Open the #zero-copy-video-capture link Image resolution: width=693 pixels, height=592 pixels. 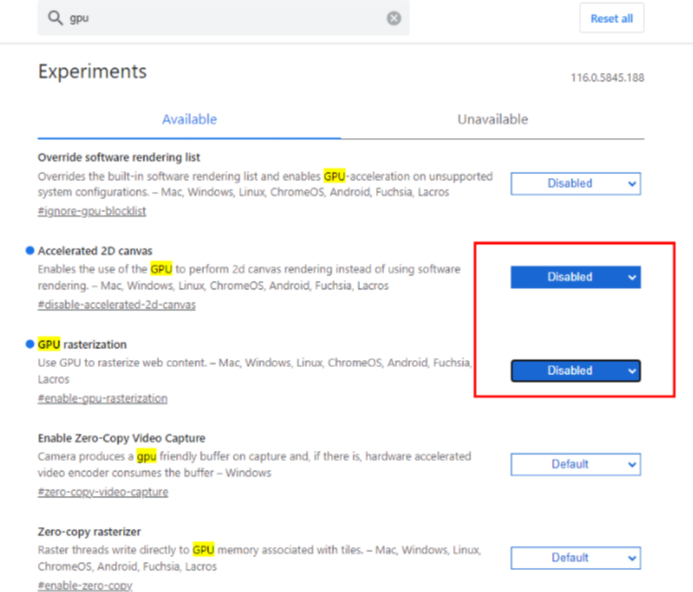pos(103,492)
